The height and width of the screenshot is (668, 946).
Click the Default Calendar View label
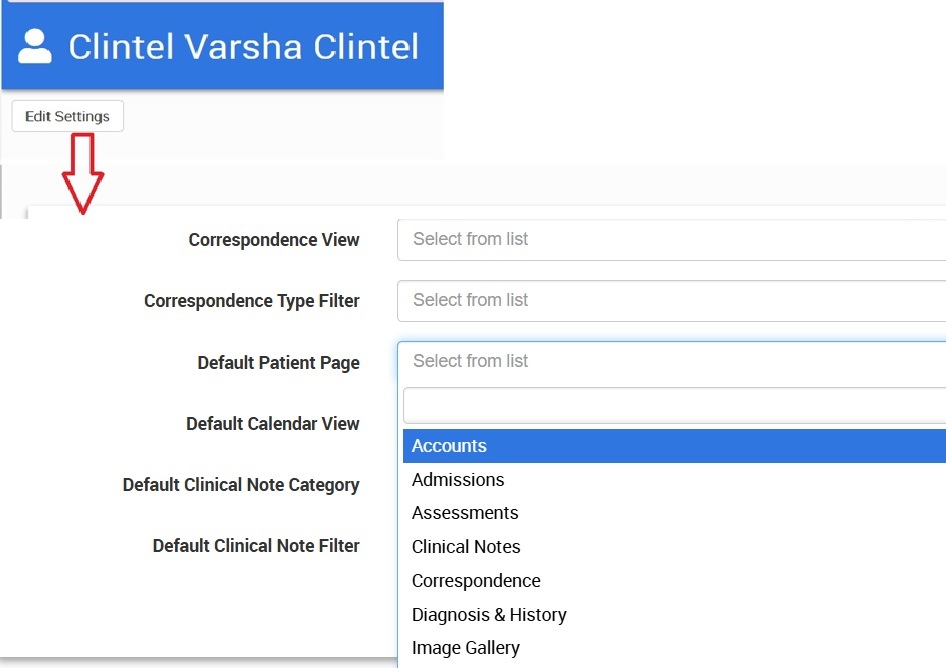pyautogui.click(x=273, y=424)
